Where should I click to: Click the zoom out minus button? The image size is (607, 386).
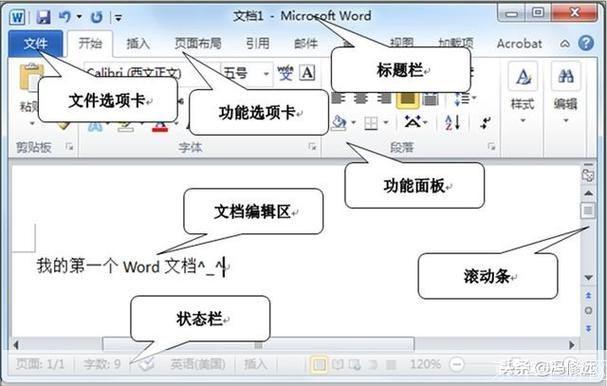click(457, 364)
